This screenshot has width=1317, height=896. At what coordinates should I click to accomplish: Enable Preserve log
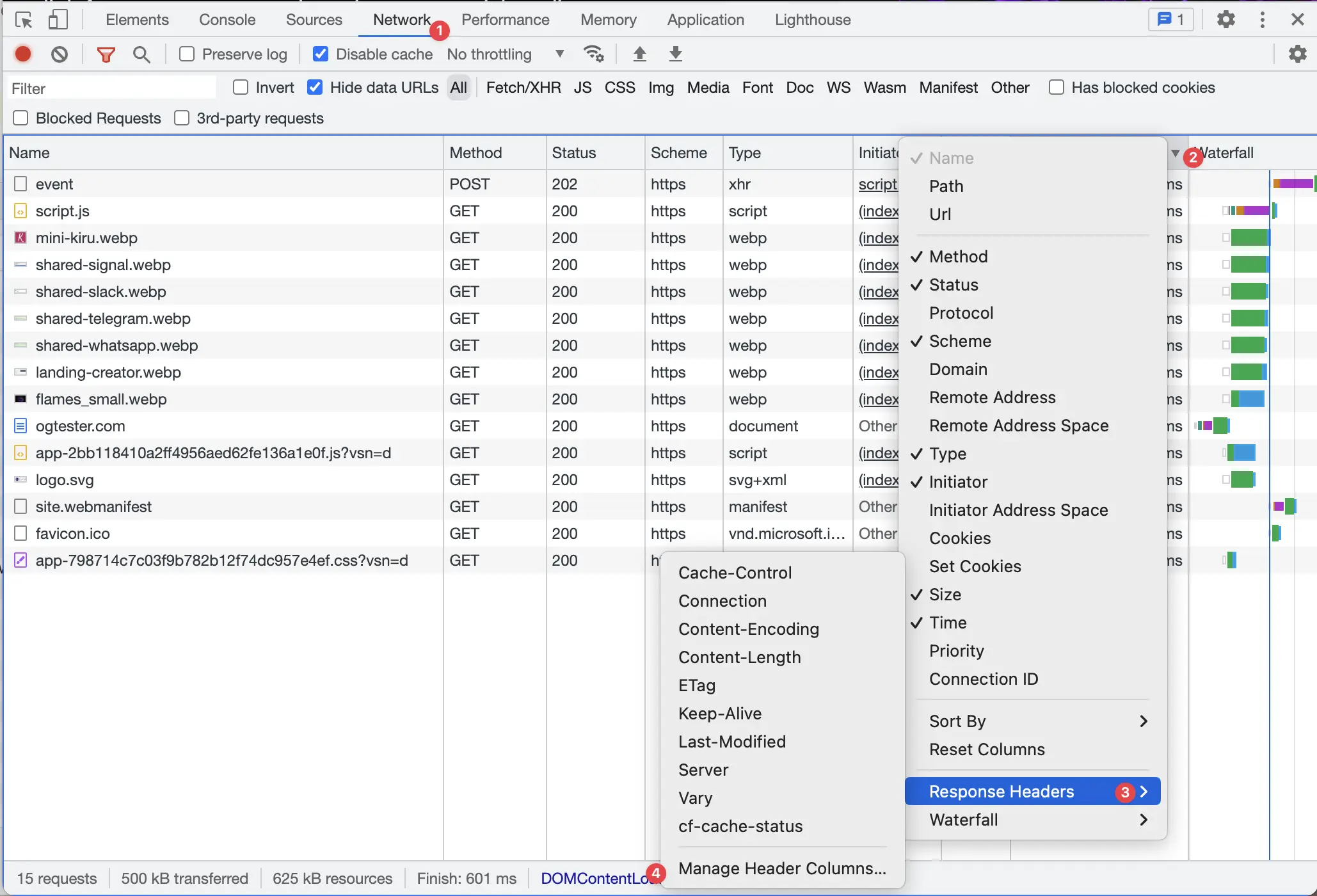click(x=186, y=54)
